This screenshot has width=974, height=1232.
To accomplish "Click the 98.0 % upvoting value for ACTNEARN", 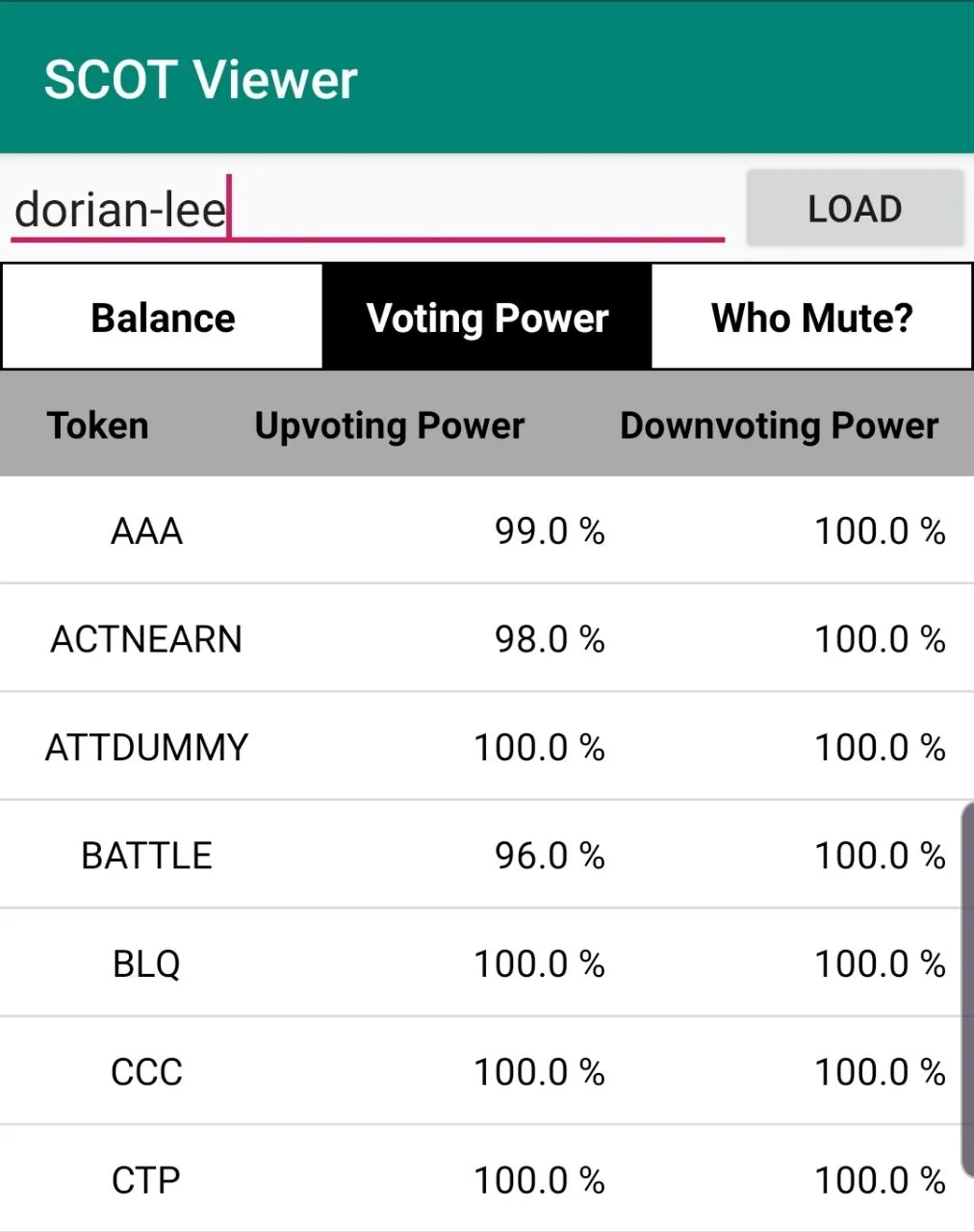I will pos(550,638).
